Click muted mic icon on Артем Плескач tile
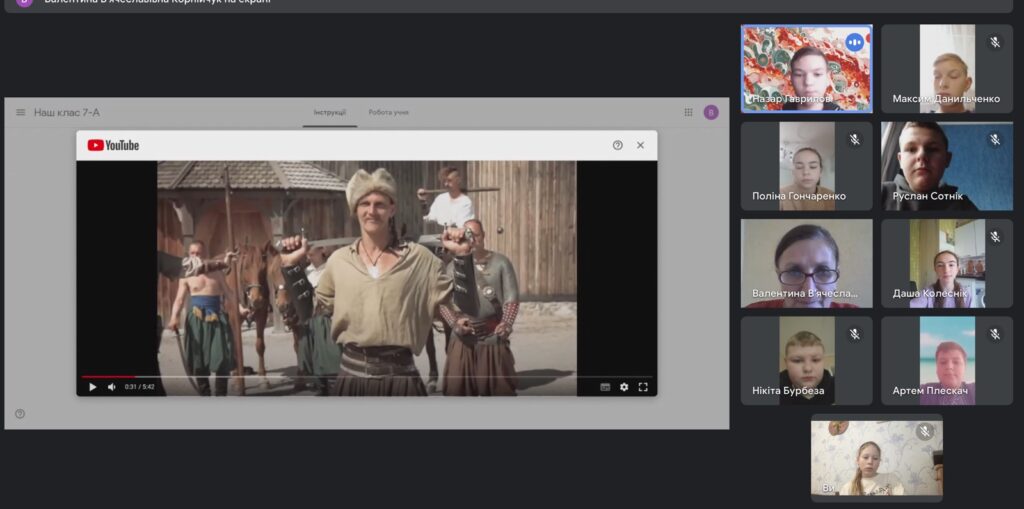The image size is (1024, 509). click(x=995, y=335)
